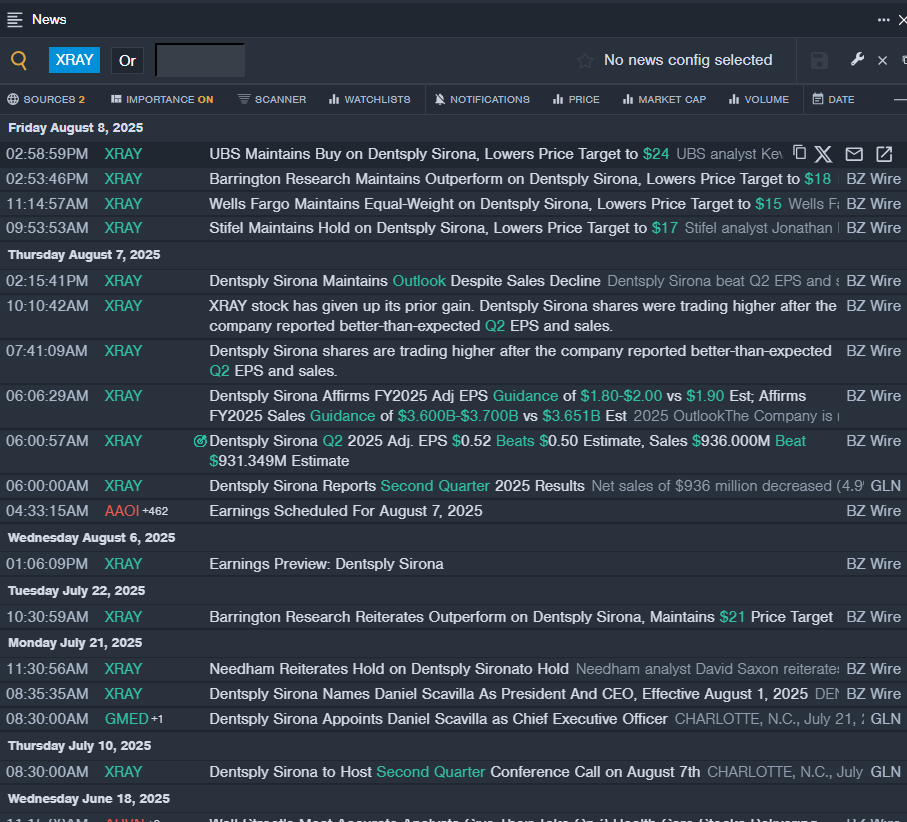The height and width of the screenshot is (822, 907).
Task: Open the Price filter
Action: point(576,99)
